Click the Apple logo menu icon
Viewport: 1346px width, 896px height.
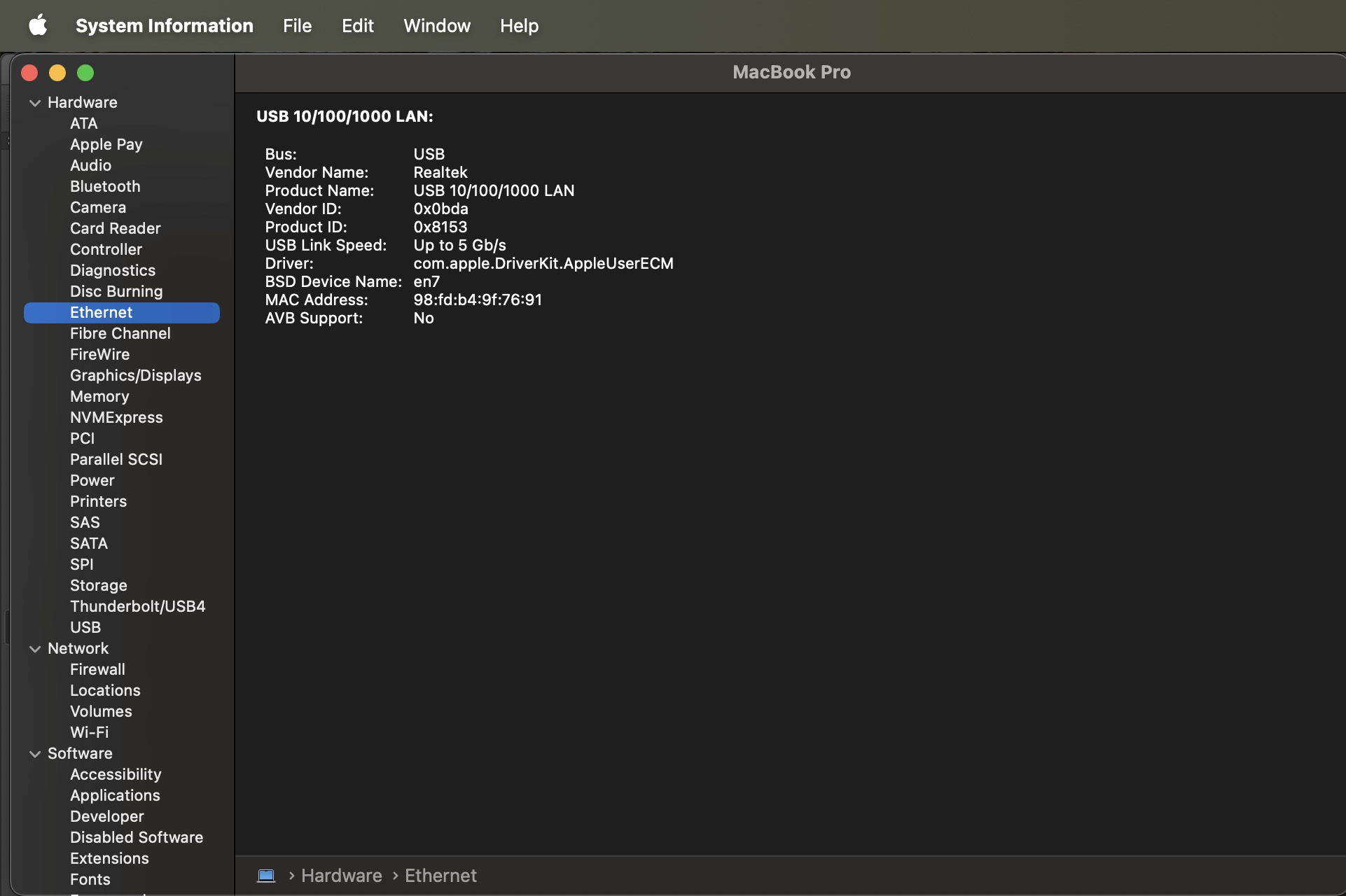click(x=38, y=25)
